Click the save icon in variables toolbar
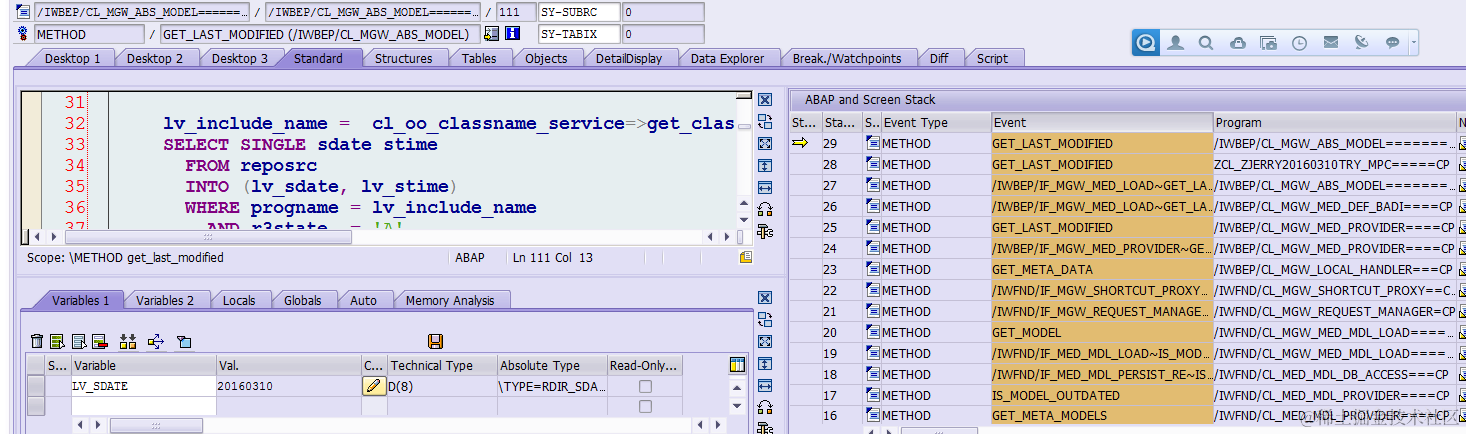The image size is (1466, 434). 435,342
